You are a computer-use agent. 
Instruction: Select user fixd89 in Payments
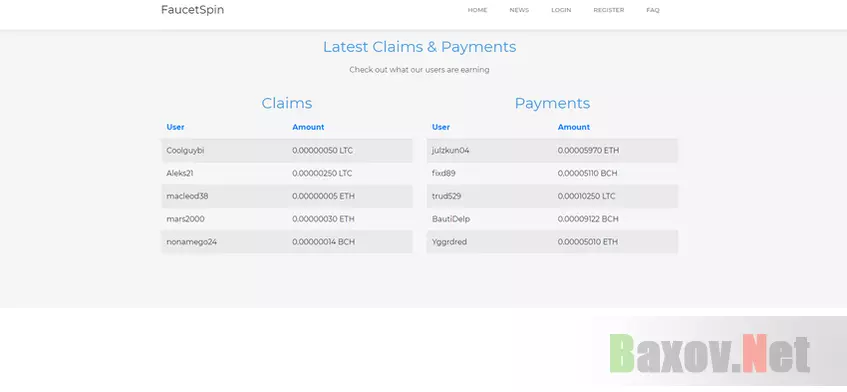(x=443, y=173)
